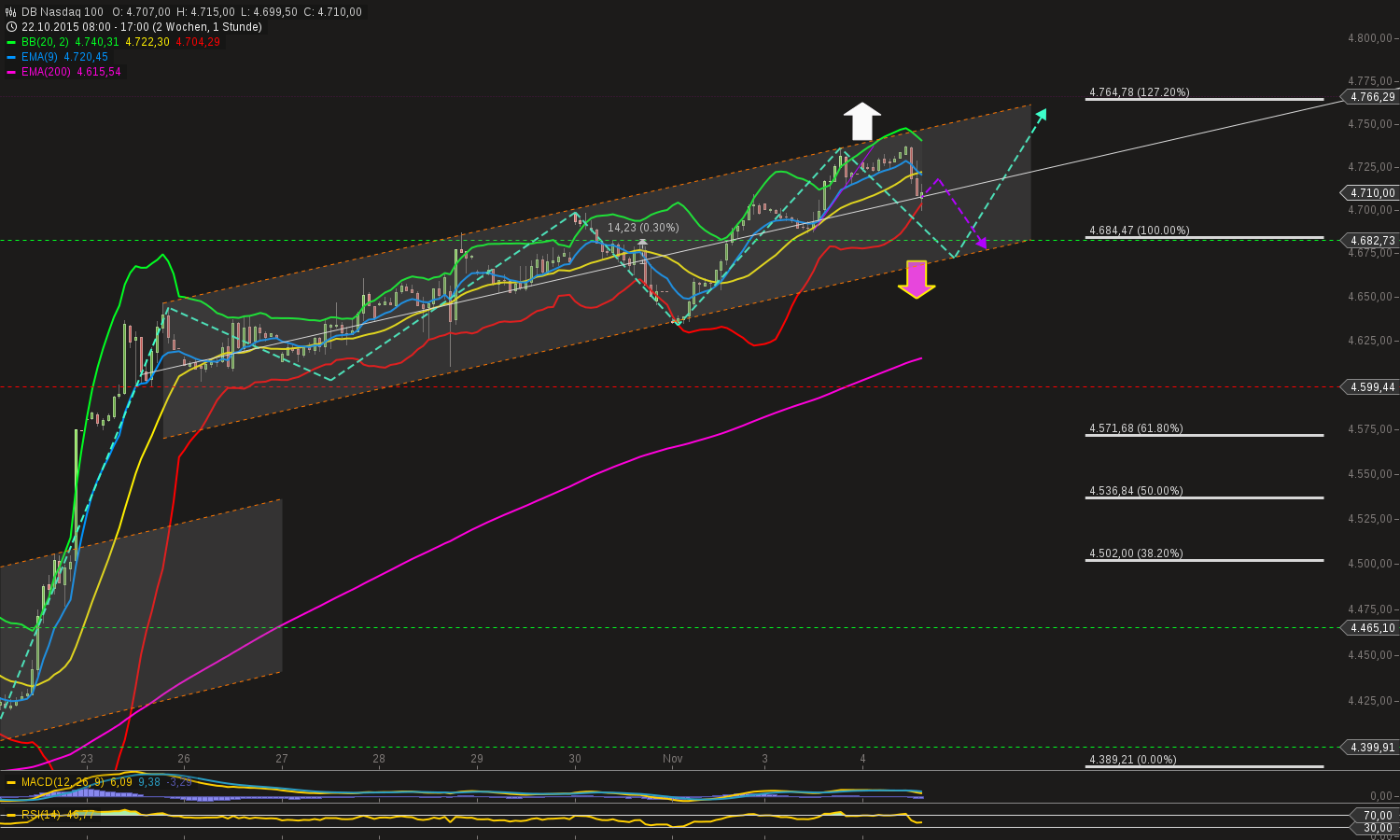
Task: Click the EMA(9) 4.720,45 legend label
Action: (64, 57)
